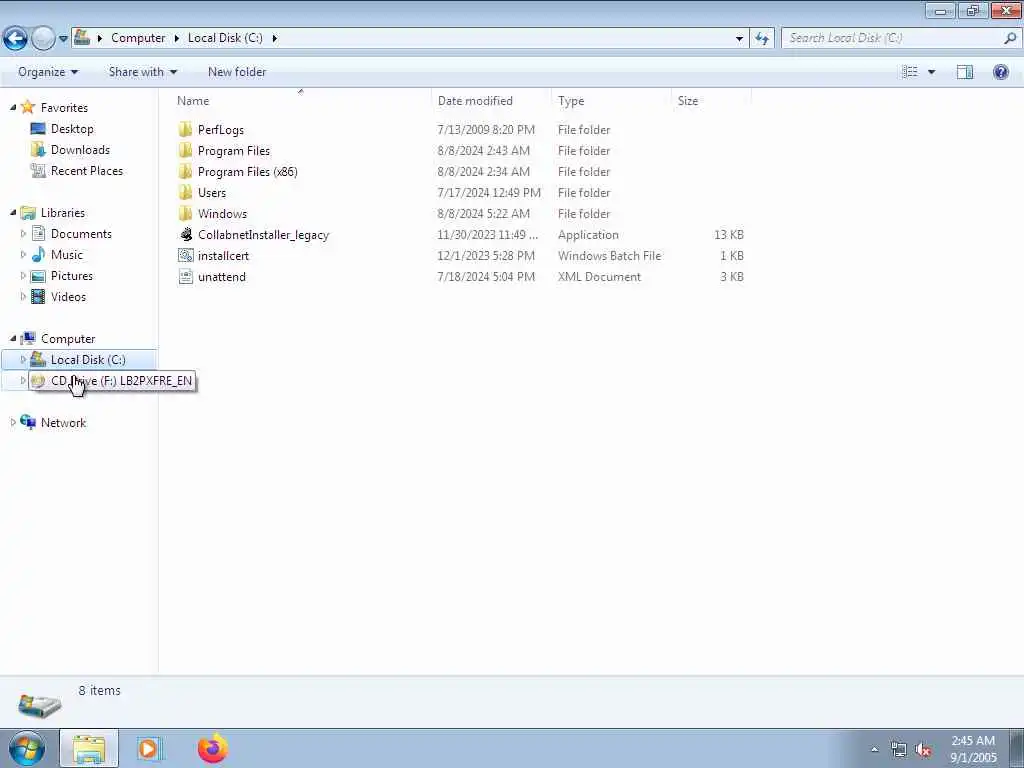The height and width of the screenshot is (768, 1024).
Task: Open Windows Media Player from taskbar
Action: pos(149,748)
